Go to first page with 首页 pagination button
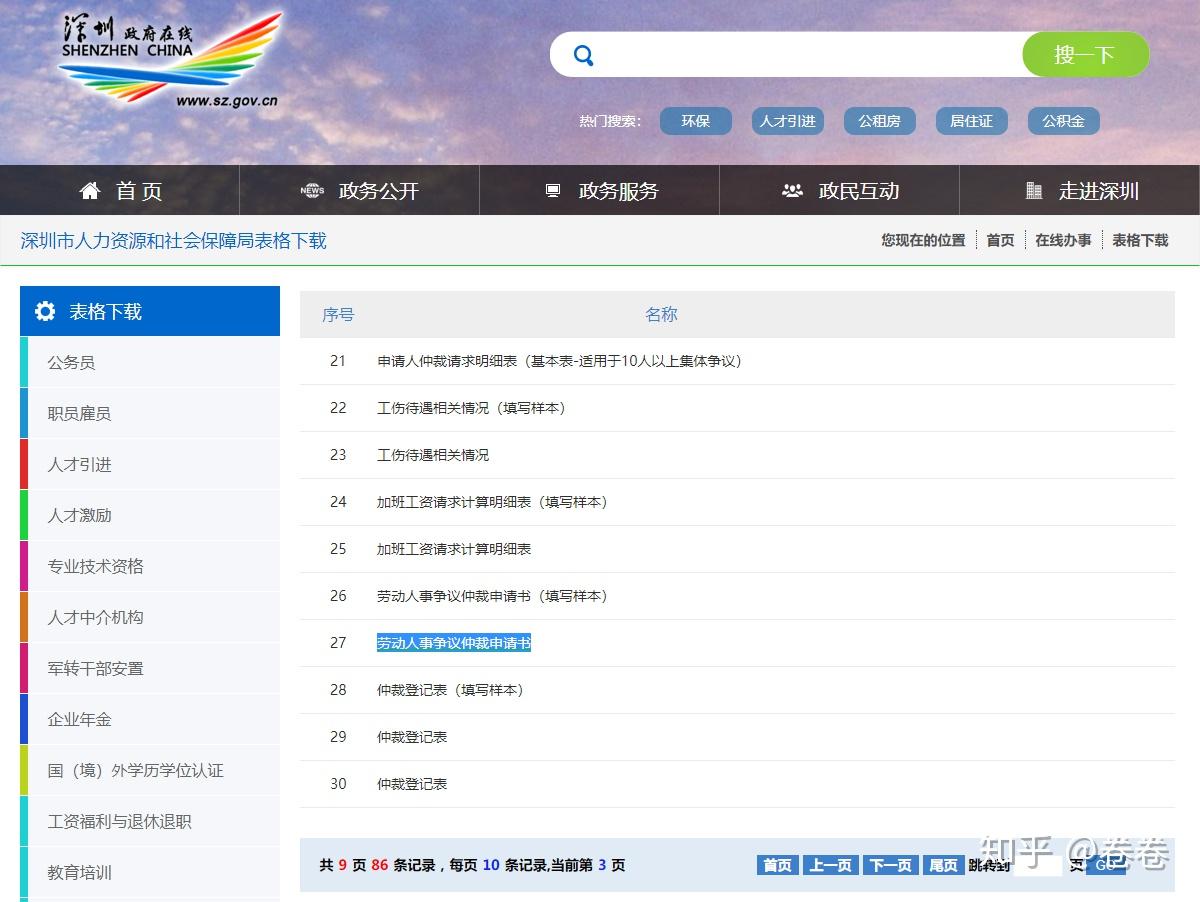 [x=778, y=865]
